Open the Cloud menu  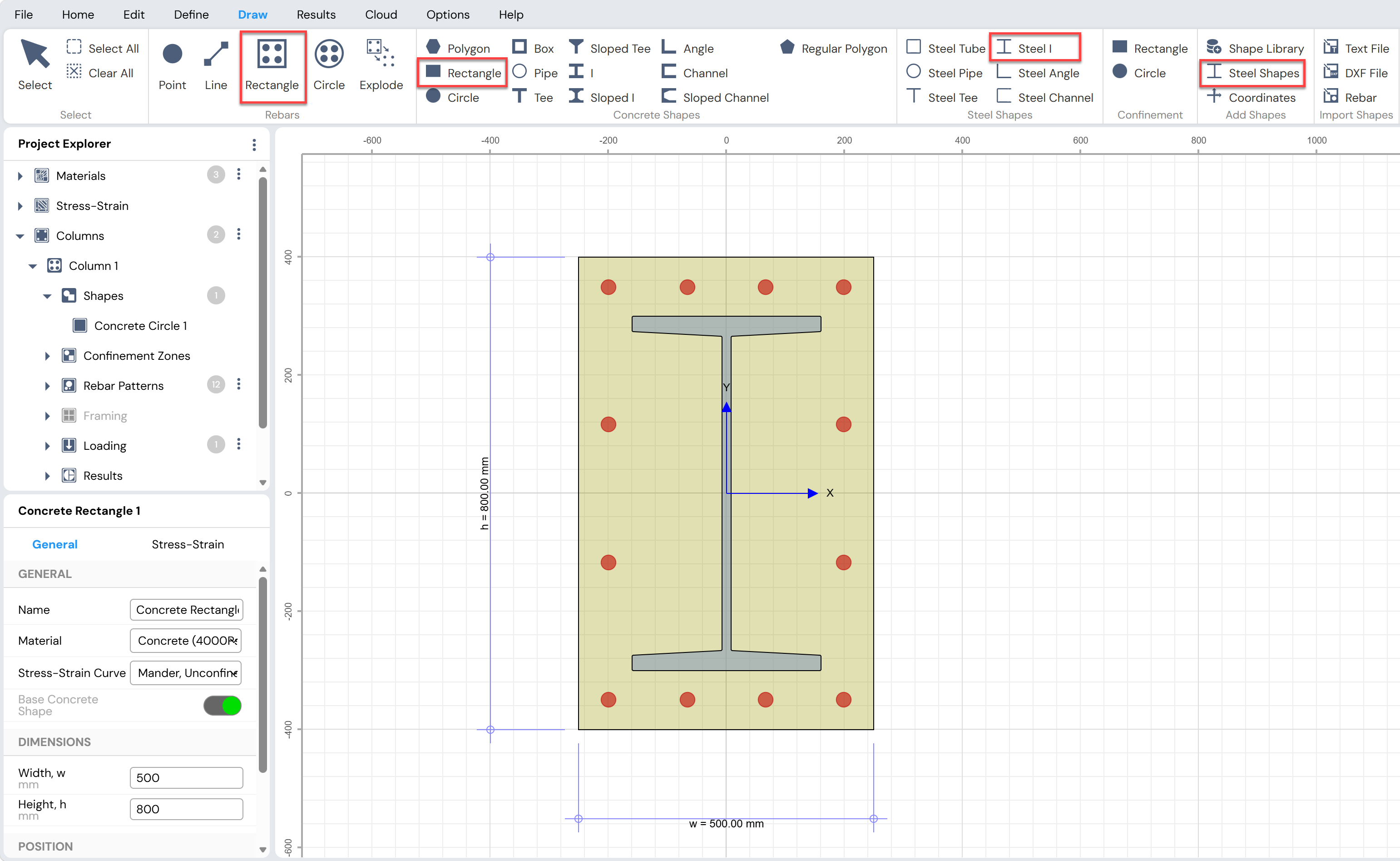click(381, 14)
